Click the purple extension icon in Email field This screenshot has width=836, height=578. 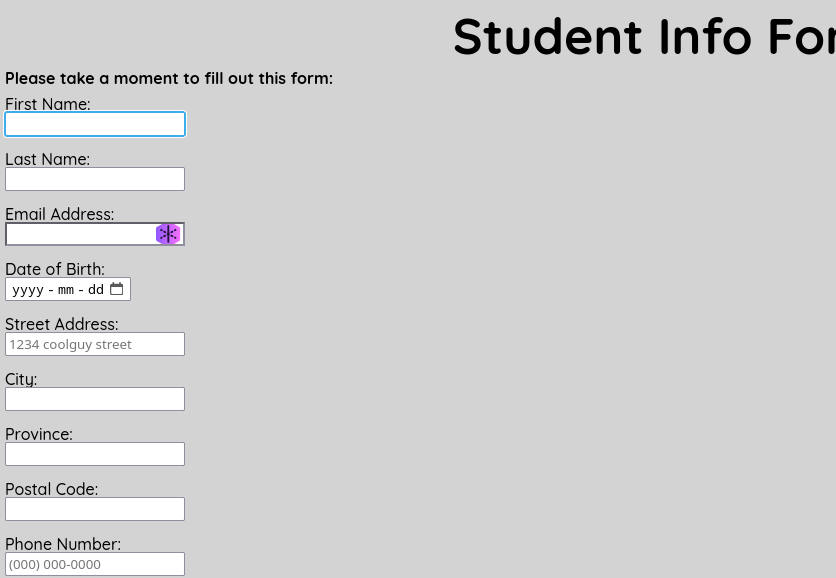point(168,234)
